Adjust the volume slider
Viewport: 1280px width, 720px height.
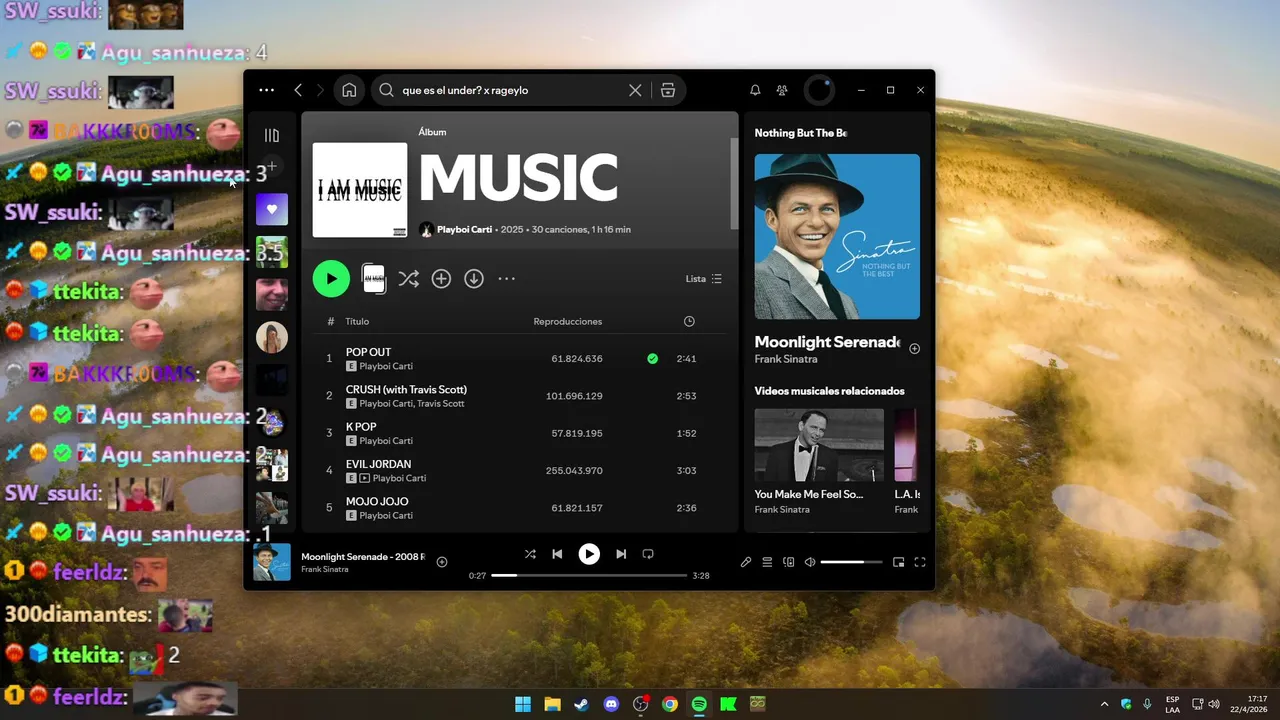851,562
